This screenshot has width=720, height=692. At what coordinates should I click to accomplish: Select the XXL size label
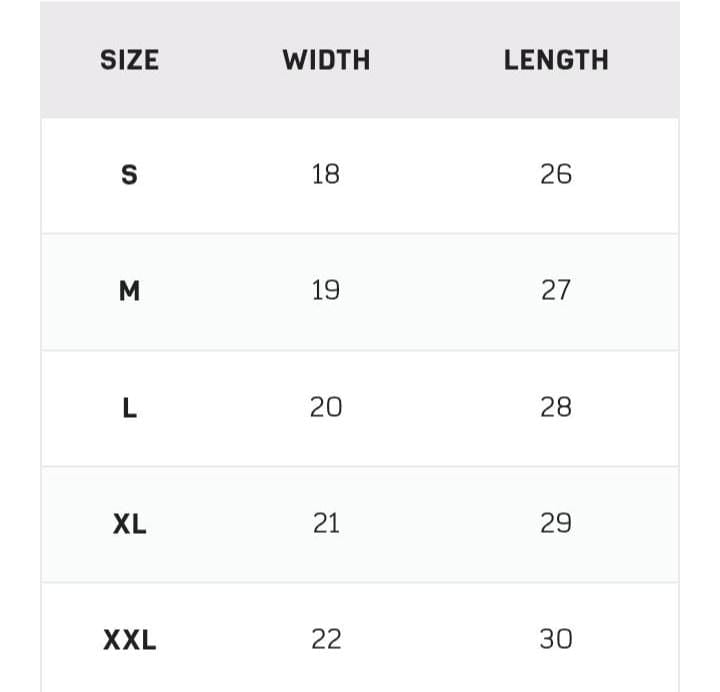tap(129, 639)
